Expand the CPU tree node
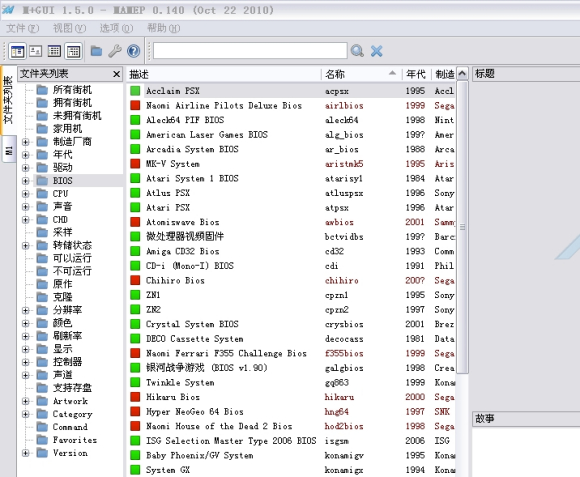580x477 pixels. tap(26, 194)
